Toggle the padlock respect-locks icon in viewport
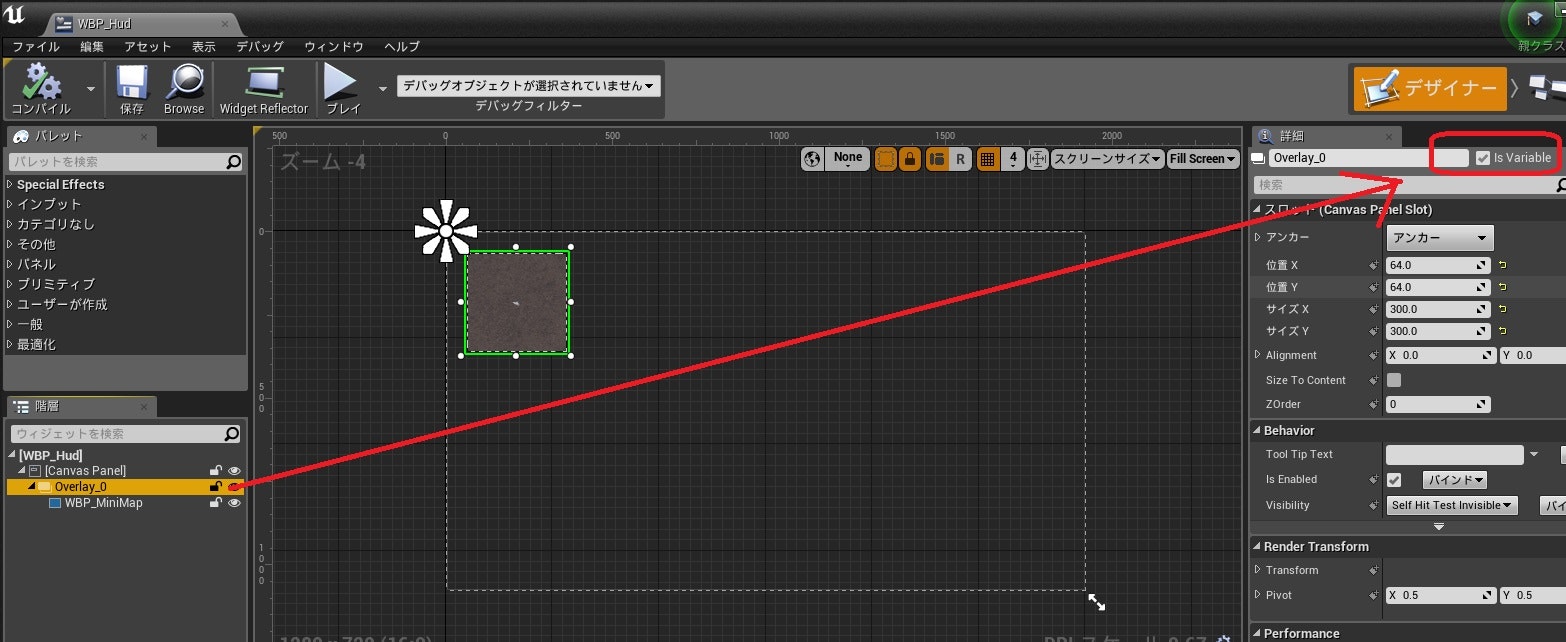The image size is (1566, 642). (910, 158)
